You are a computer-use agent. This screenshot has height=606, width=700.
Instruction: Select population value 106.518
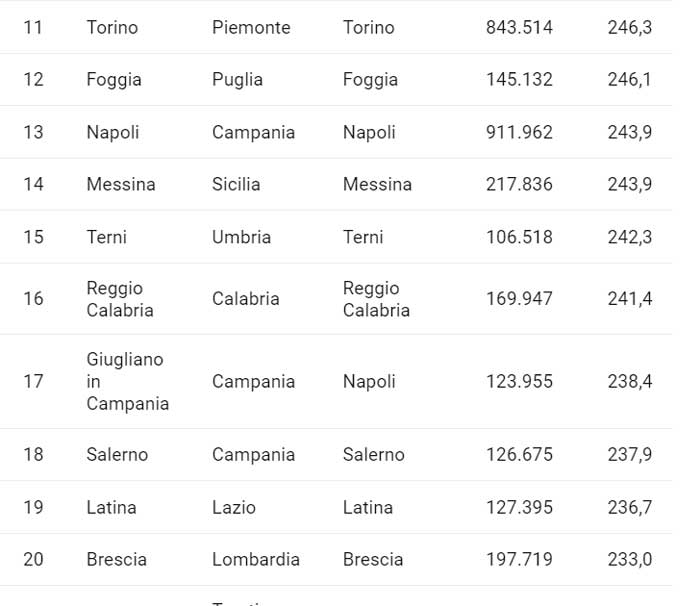point(519,237)
